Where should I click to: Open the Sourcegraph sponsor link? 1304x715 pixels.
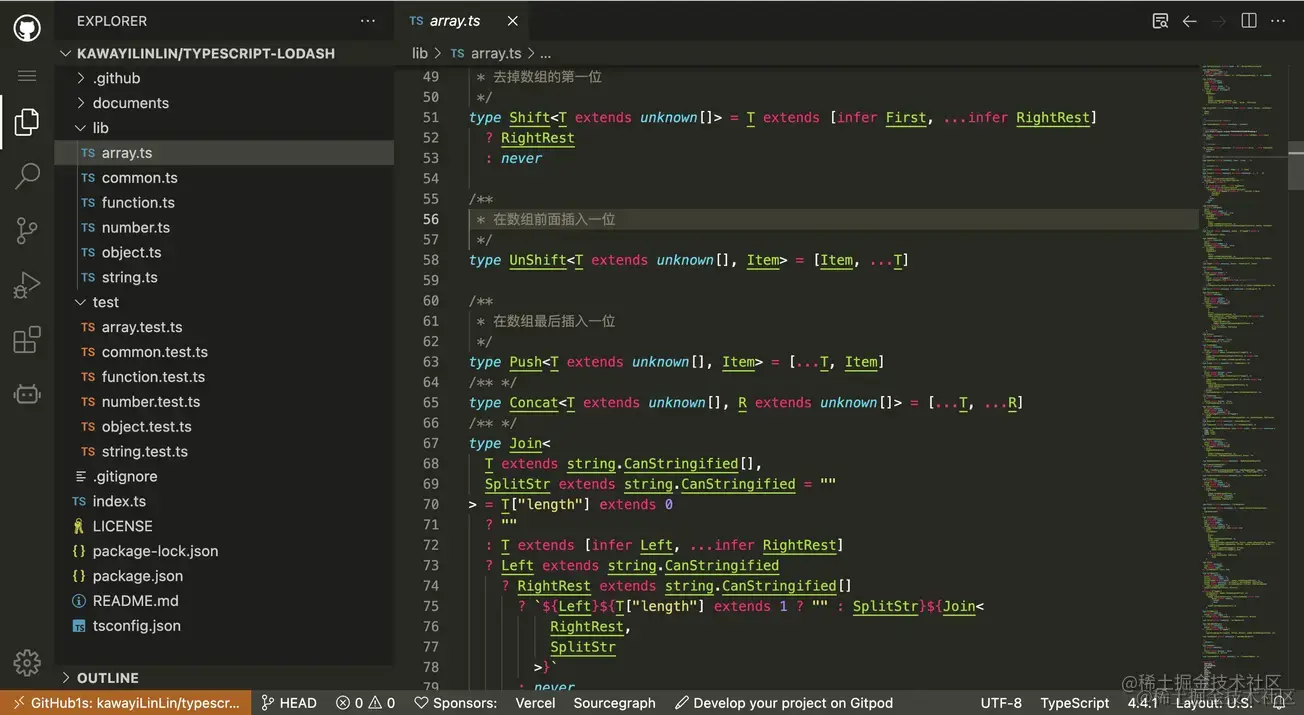click(614, 703)
